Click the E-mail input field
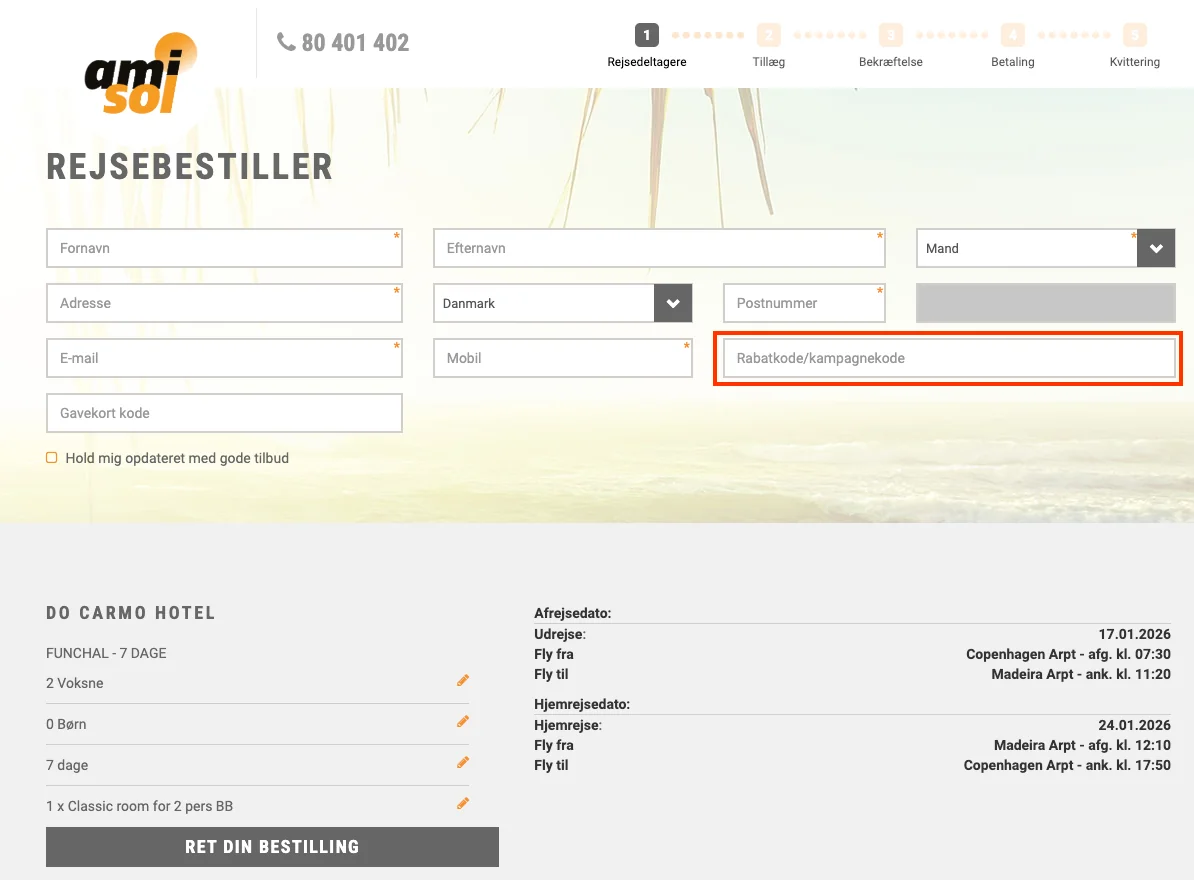Screen dimensions: 1194x880 [x=224, y=358]
